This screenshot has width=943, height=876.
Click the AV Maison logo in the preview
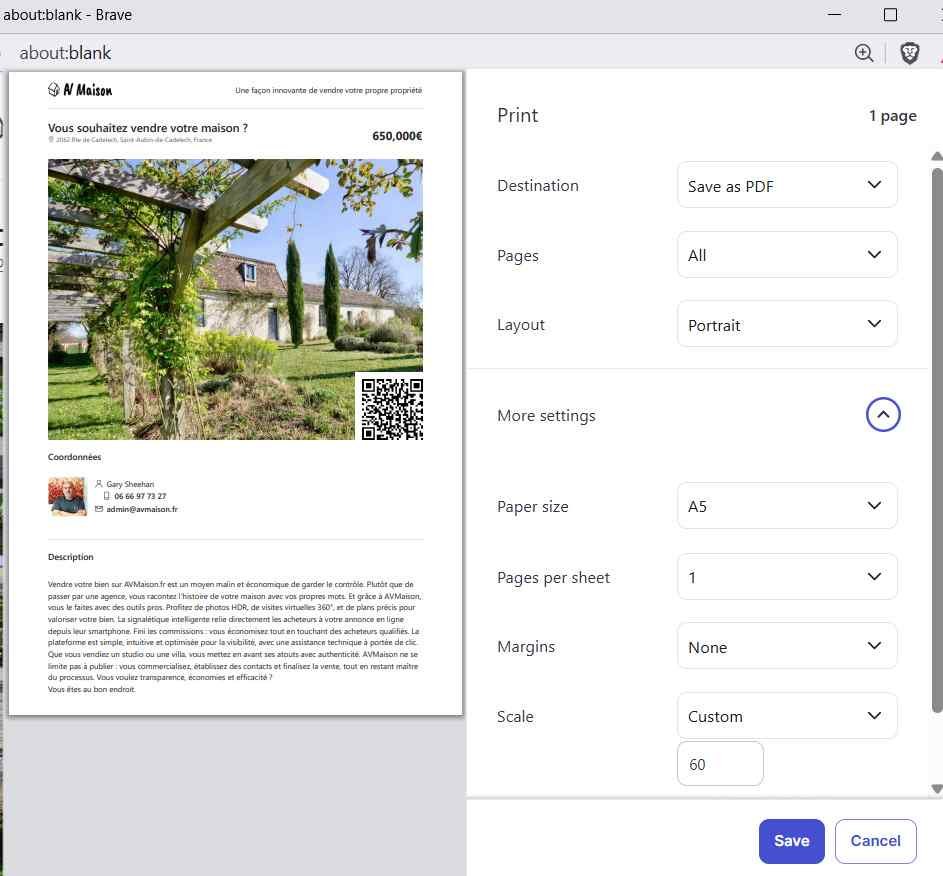coord(80,89)
